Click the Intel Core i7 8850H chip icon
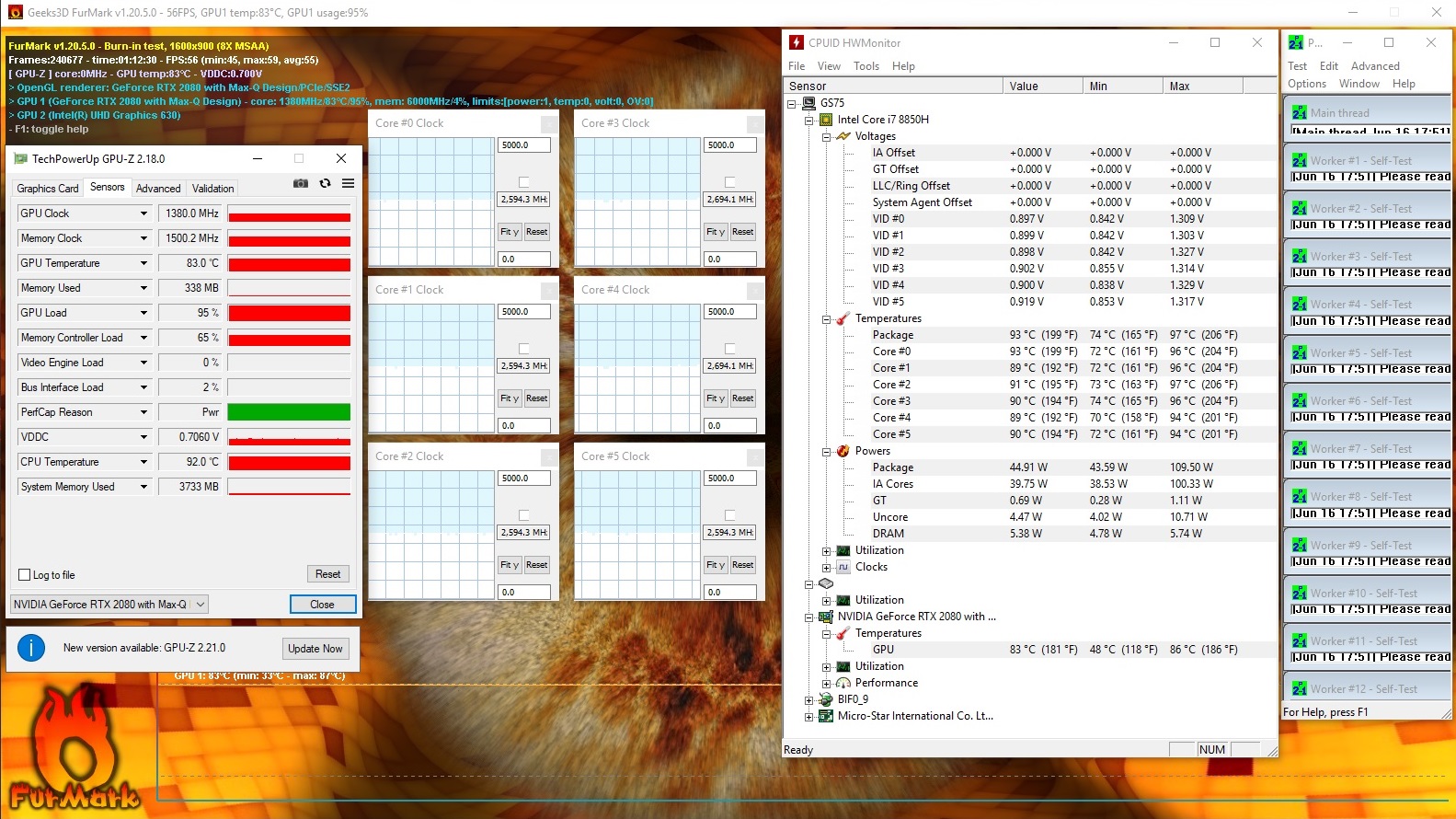Viewport: 1456px width, 819px height. pos(826,120)
